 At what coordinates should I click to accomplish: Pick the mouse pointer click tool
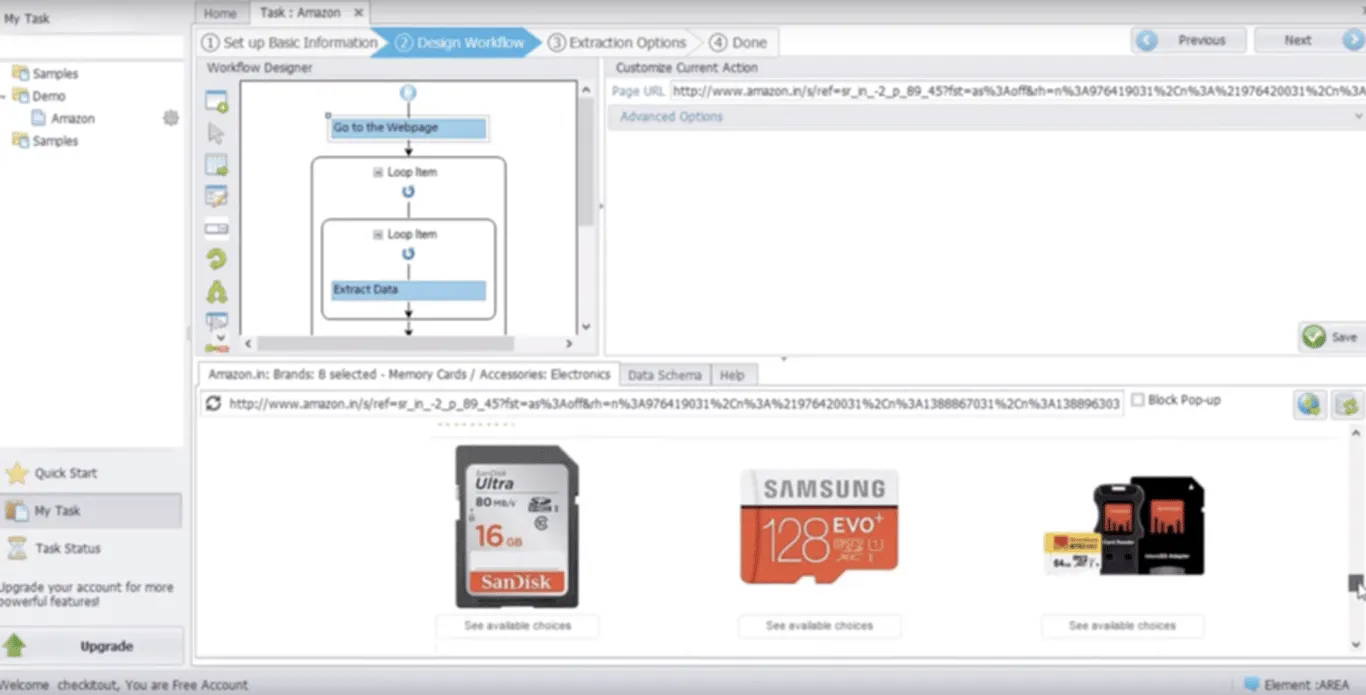[x=216, y=134]
